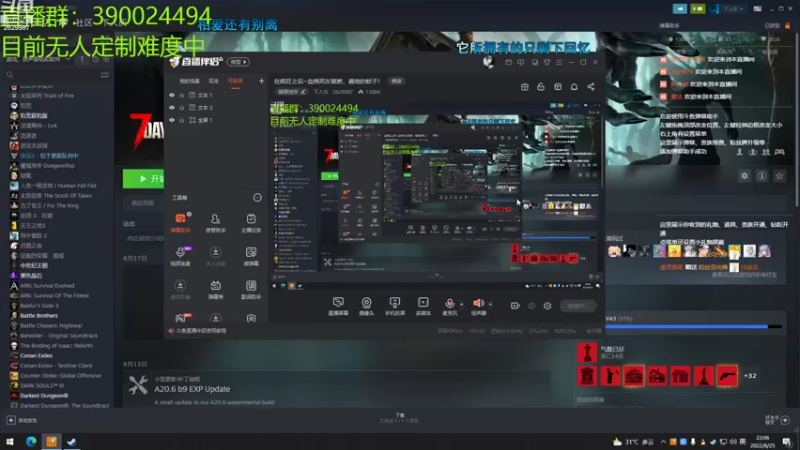The image size is (800, 450).
Task: Switch to the orange highlighted scene tab
Action: coord(235,81)
